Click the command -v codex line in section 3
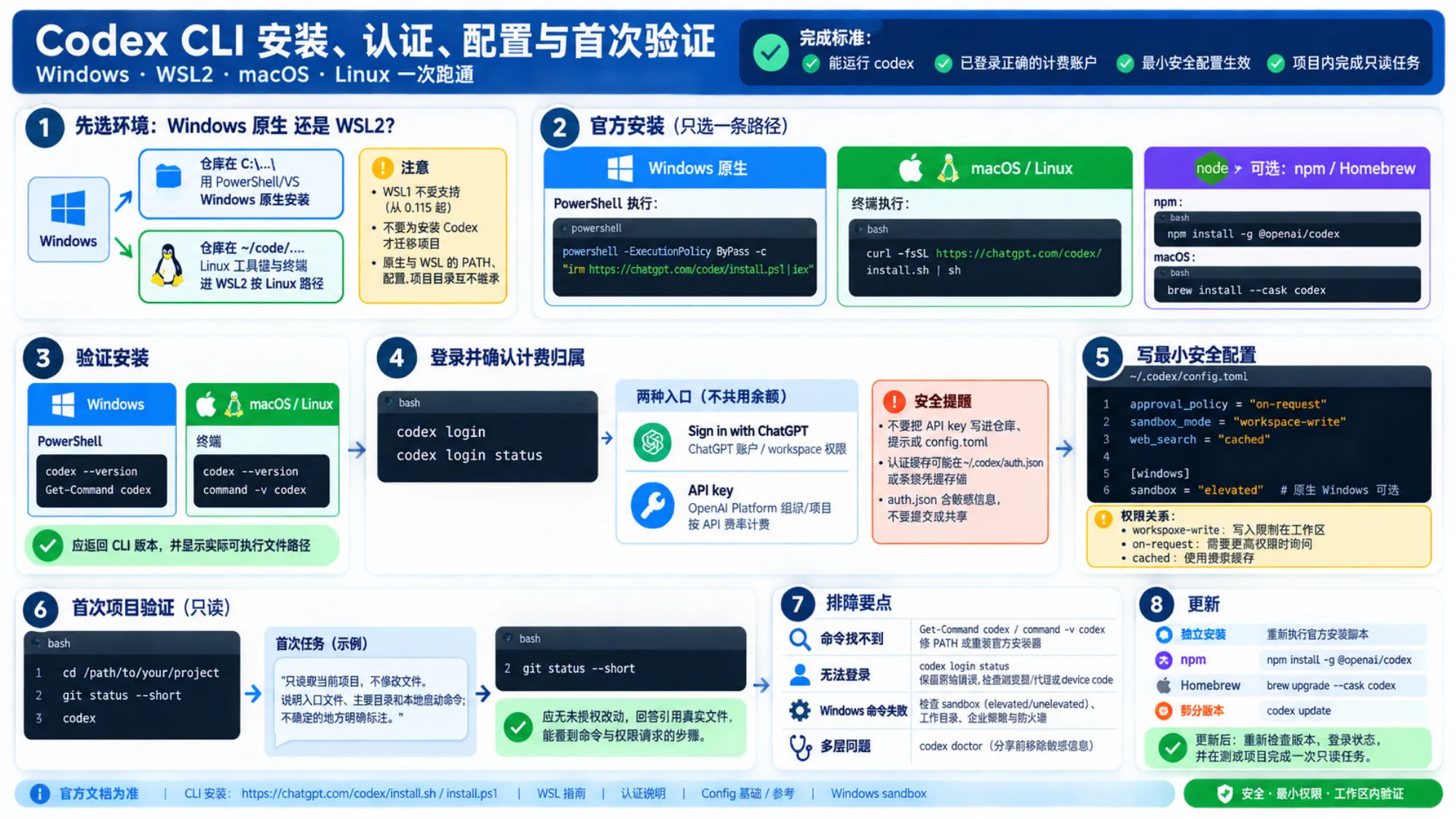This screenshot has width=1456, height=819. coord(254,490)
